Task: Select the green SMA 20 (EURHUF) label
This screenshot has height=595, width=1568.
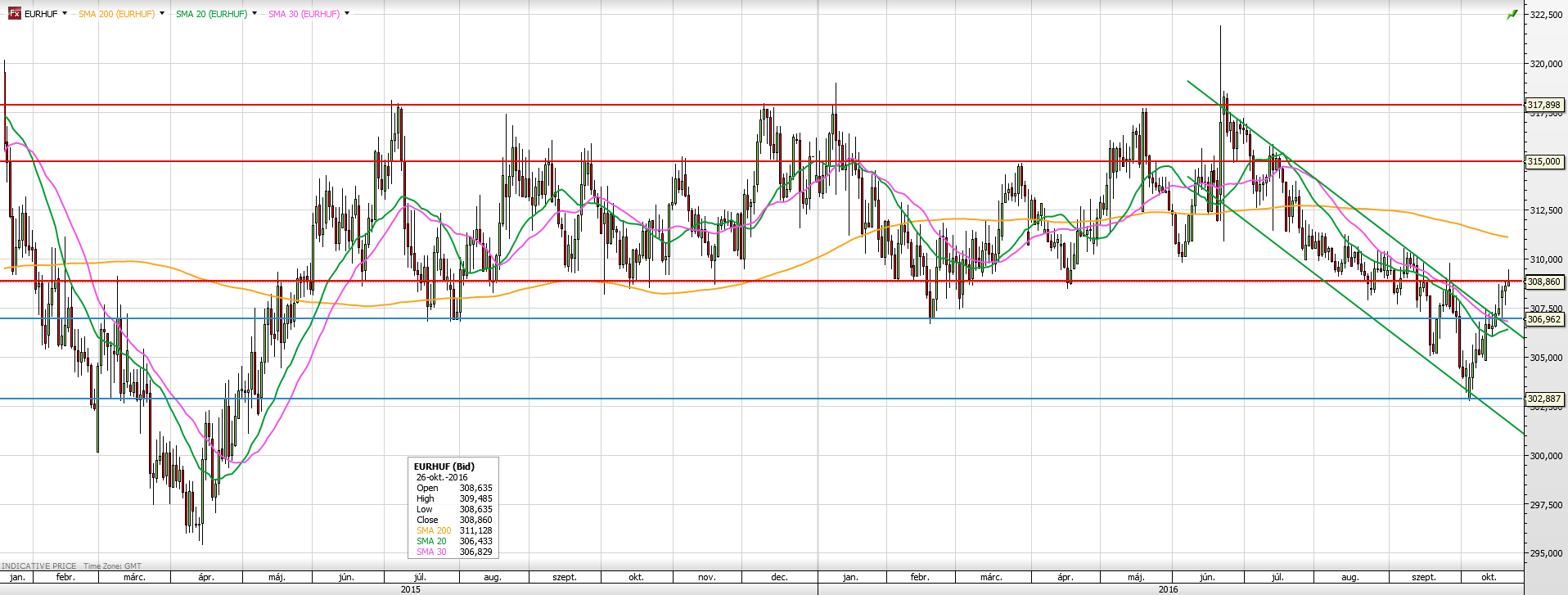Action: coord(211,14)
